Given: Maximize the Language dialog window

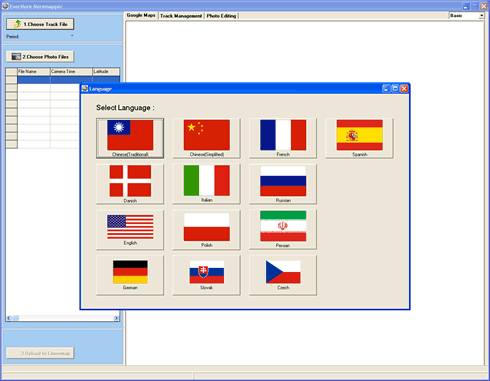Looking at the screenshot, I should [x=395, y=88].
